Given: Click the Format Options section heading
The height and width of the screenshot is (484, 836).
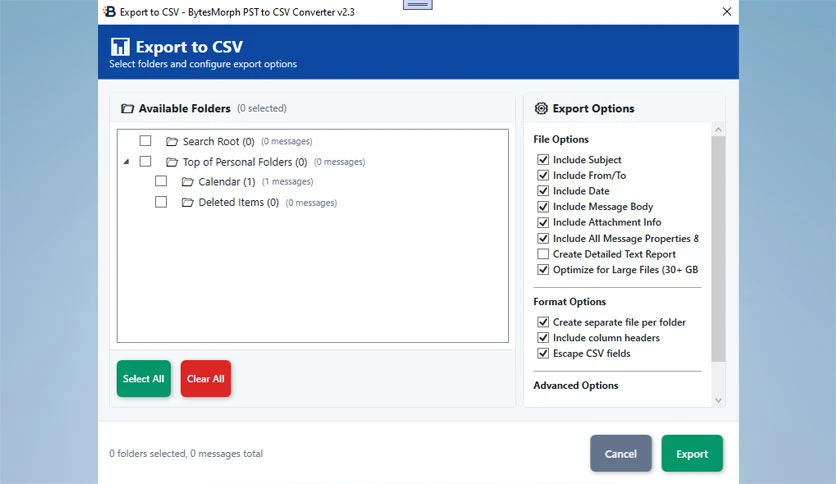Looking at the screenshot, I should pos(569,302).
